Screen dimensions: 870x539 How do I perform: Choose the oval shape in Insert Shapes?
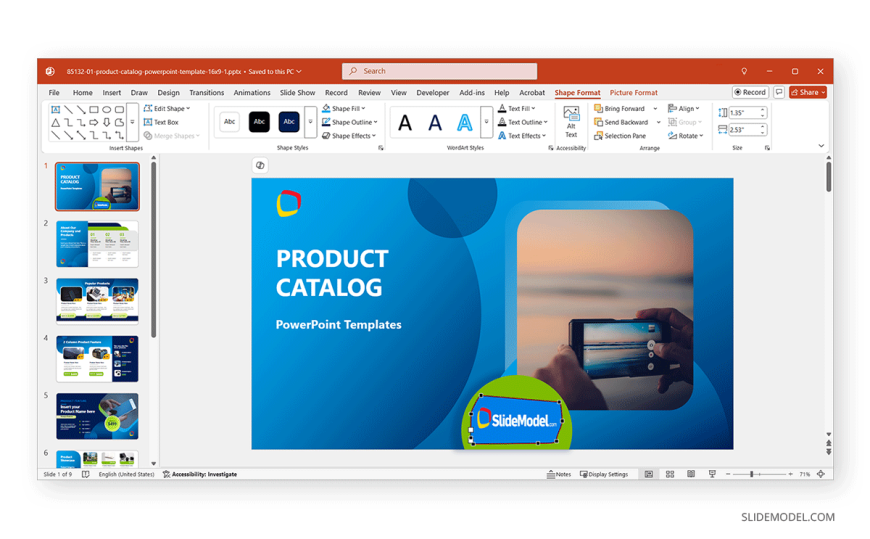pos(107,109)
